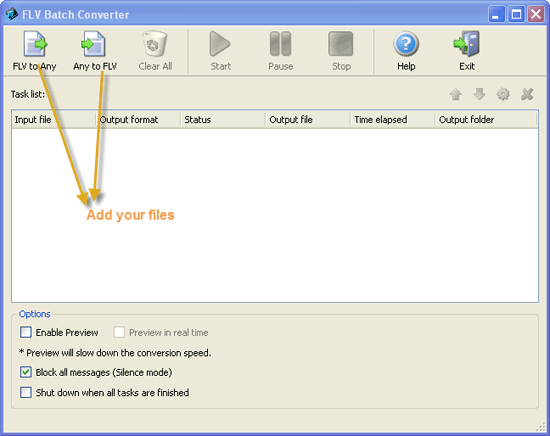Enable the Preview checkbox
The width and height of the screenshot is (550, 436).
click(26, 332)
